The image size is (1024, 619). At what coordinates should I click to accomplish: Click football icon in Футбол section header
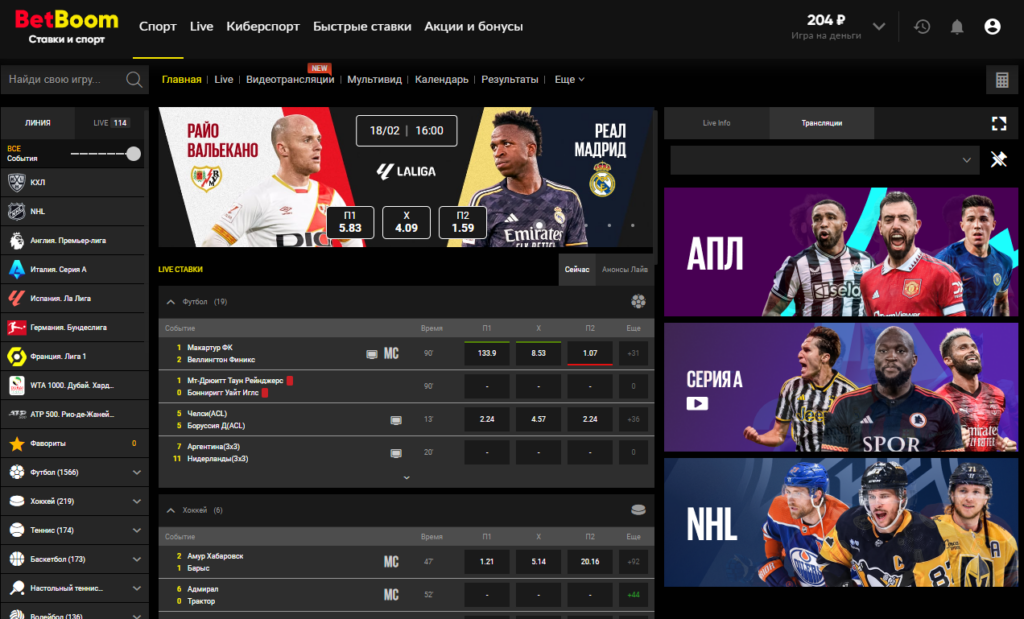click(x=638, y=302)
